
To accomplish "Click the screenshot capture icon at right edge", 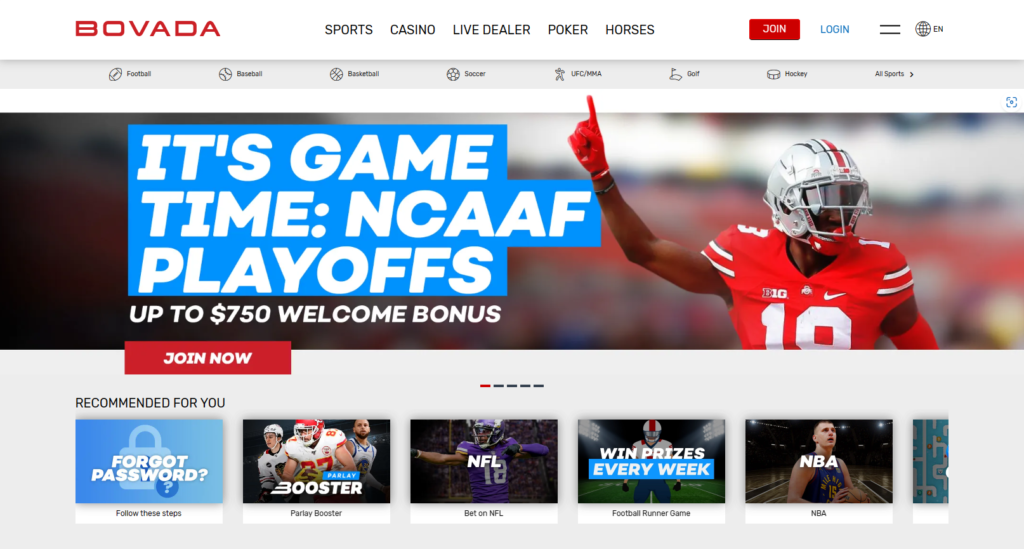I will click(x=1012, y=102).
